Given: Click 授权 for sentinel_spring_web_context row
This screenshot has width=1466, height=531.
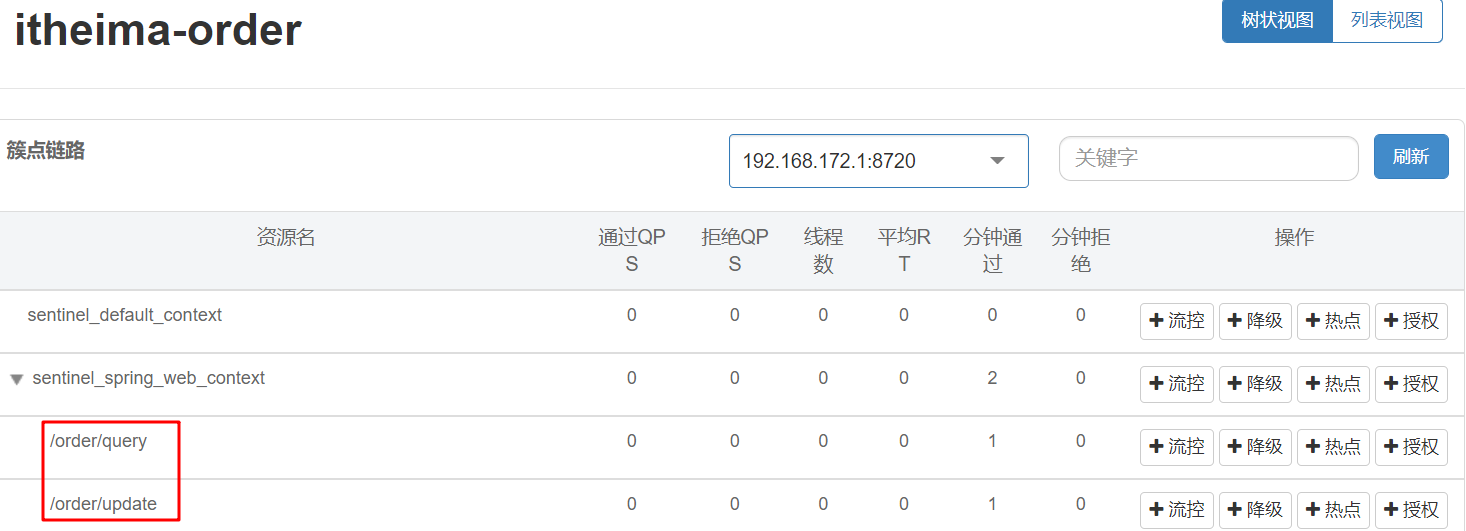Looking at the screenshot, I should point(1411,384).
